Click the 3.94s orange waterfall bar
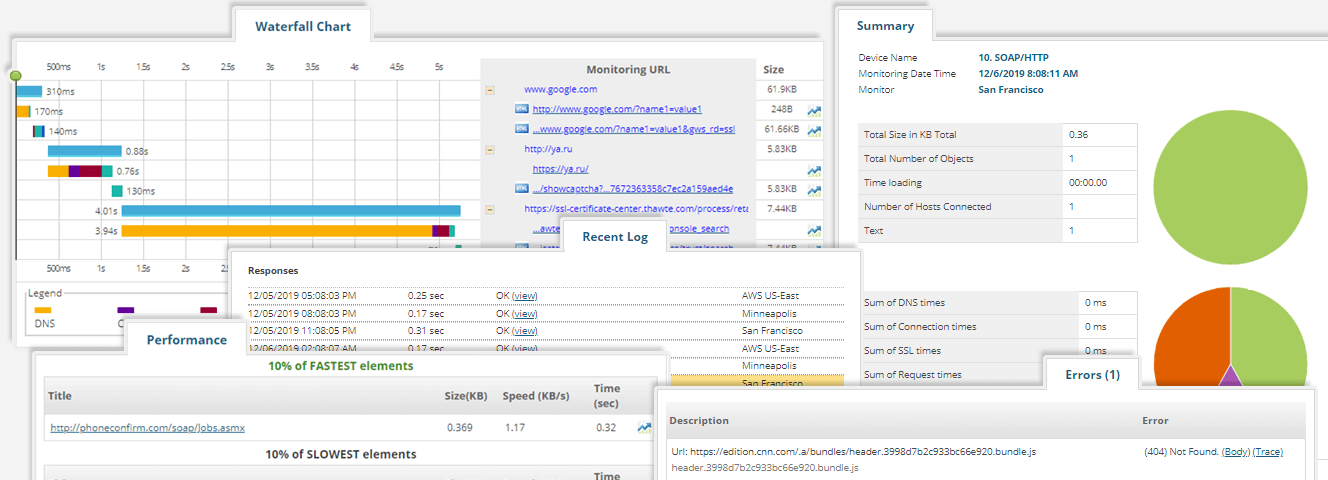The image size is (1328, 480). click(x=277, y=231)
